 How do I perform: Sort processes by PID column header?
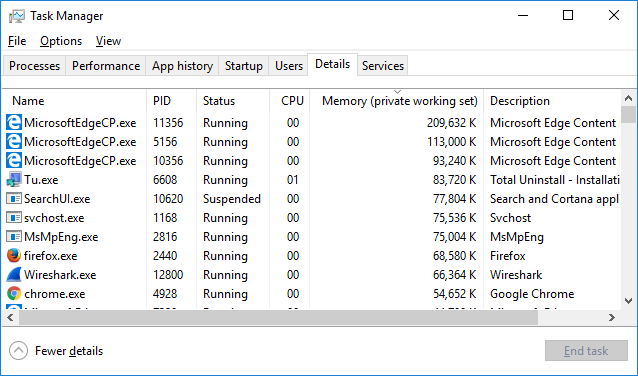[x=171, y=101]
